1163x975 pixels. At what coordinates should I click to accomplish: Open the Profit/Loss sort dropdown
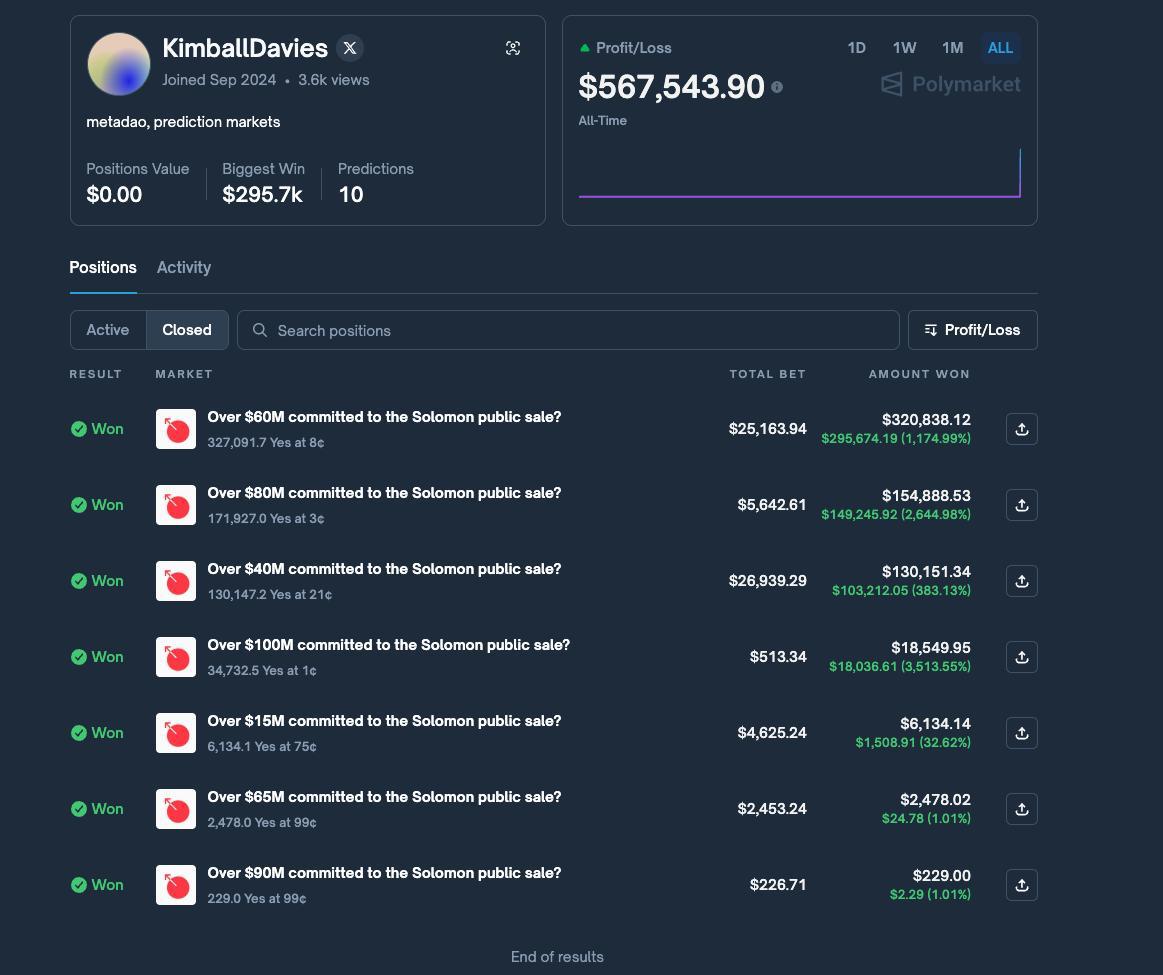[x=972, y=330]
